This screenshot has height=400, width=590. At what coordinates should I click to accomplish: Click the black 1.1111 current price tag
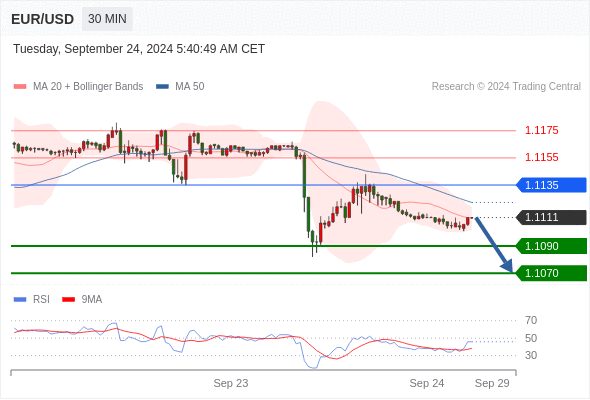pyautogui.click(x=551, y=217)
